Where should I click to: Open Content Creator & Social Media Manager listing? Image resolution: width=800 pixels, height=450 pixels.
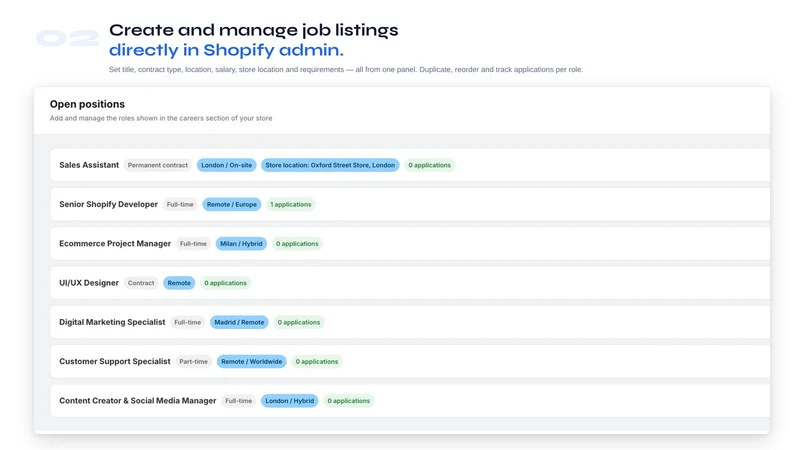coord(138,401)
